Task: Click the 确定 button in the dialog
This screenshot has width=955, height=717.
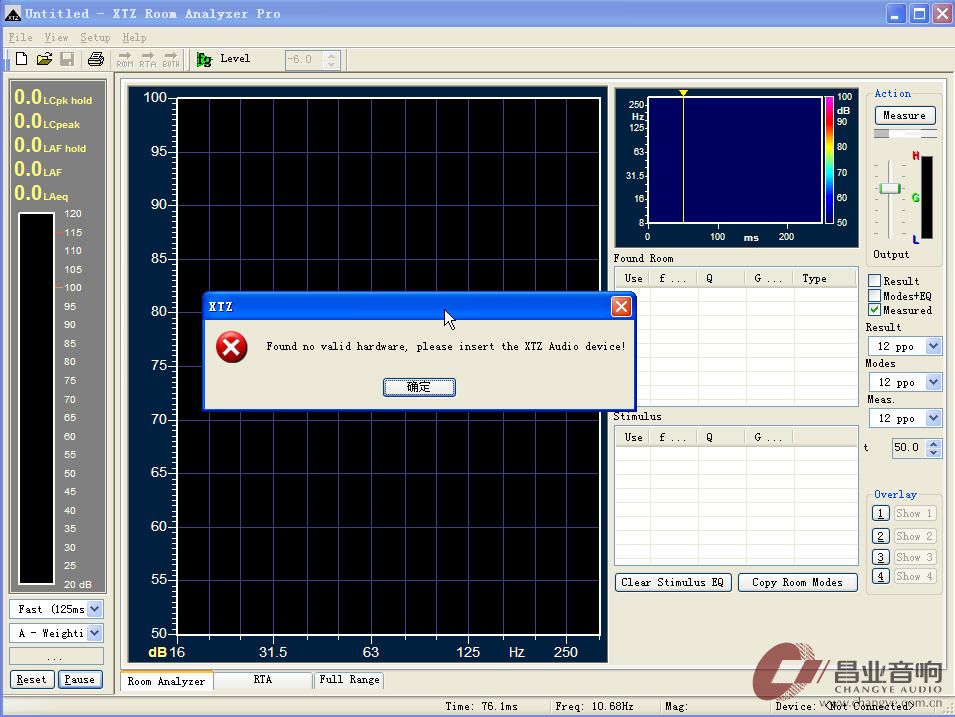Action: (419, 387)
